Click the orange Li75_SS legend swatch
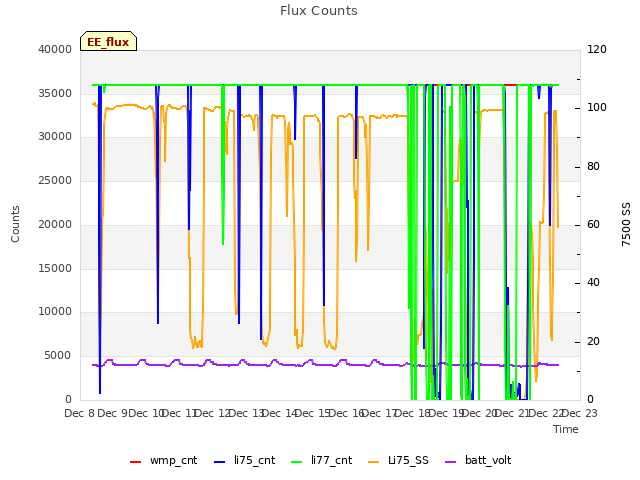640x480 pixels. pyautogui.click(x=373, y=462)
